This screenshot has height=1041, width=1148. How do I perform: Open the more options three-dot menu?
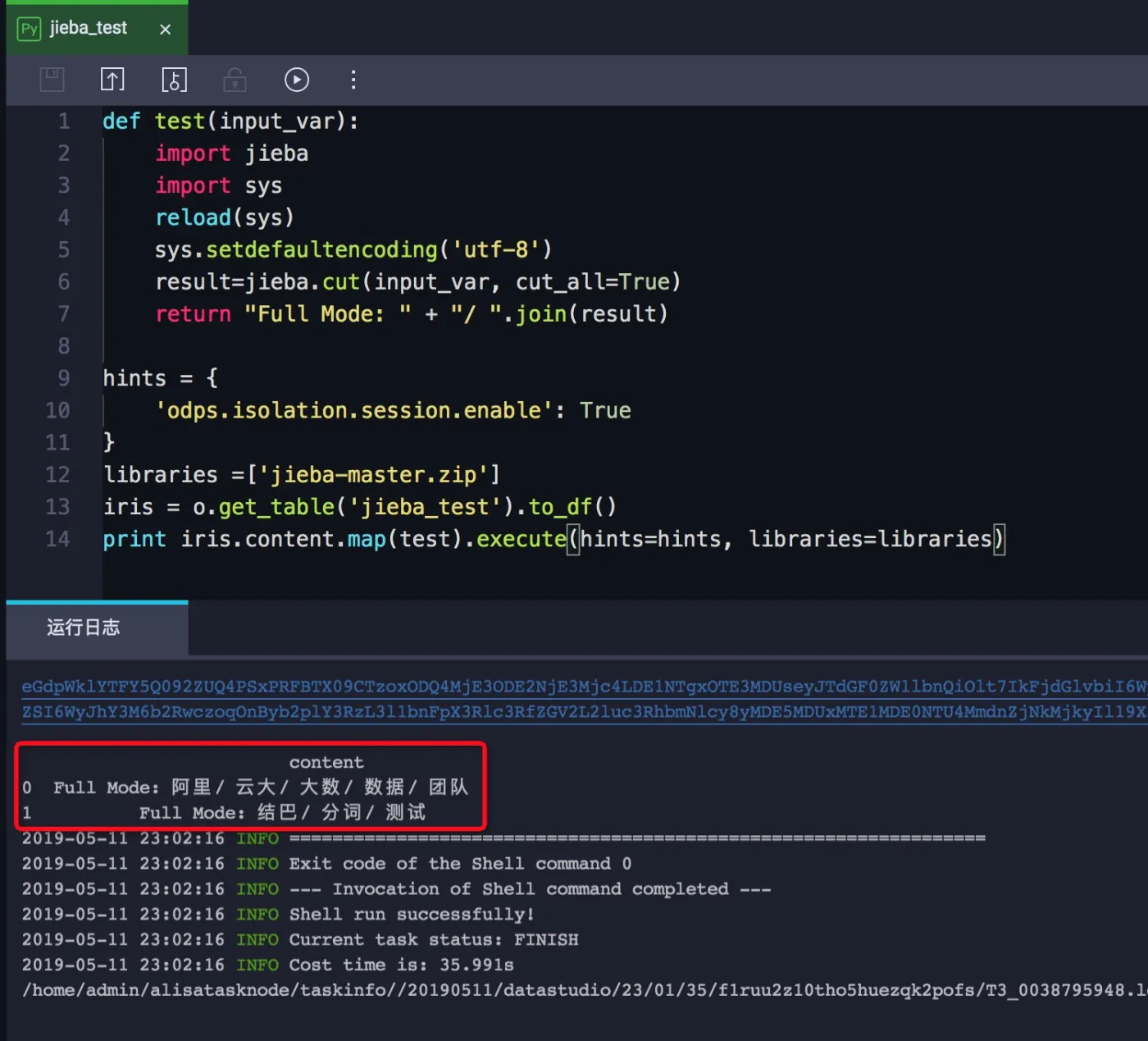[353, 80]
